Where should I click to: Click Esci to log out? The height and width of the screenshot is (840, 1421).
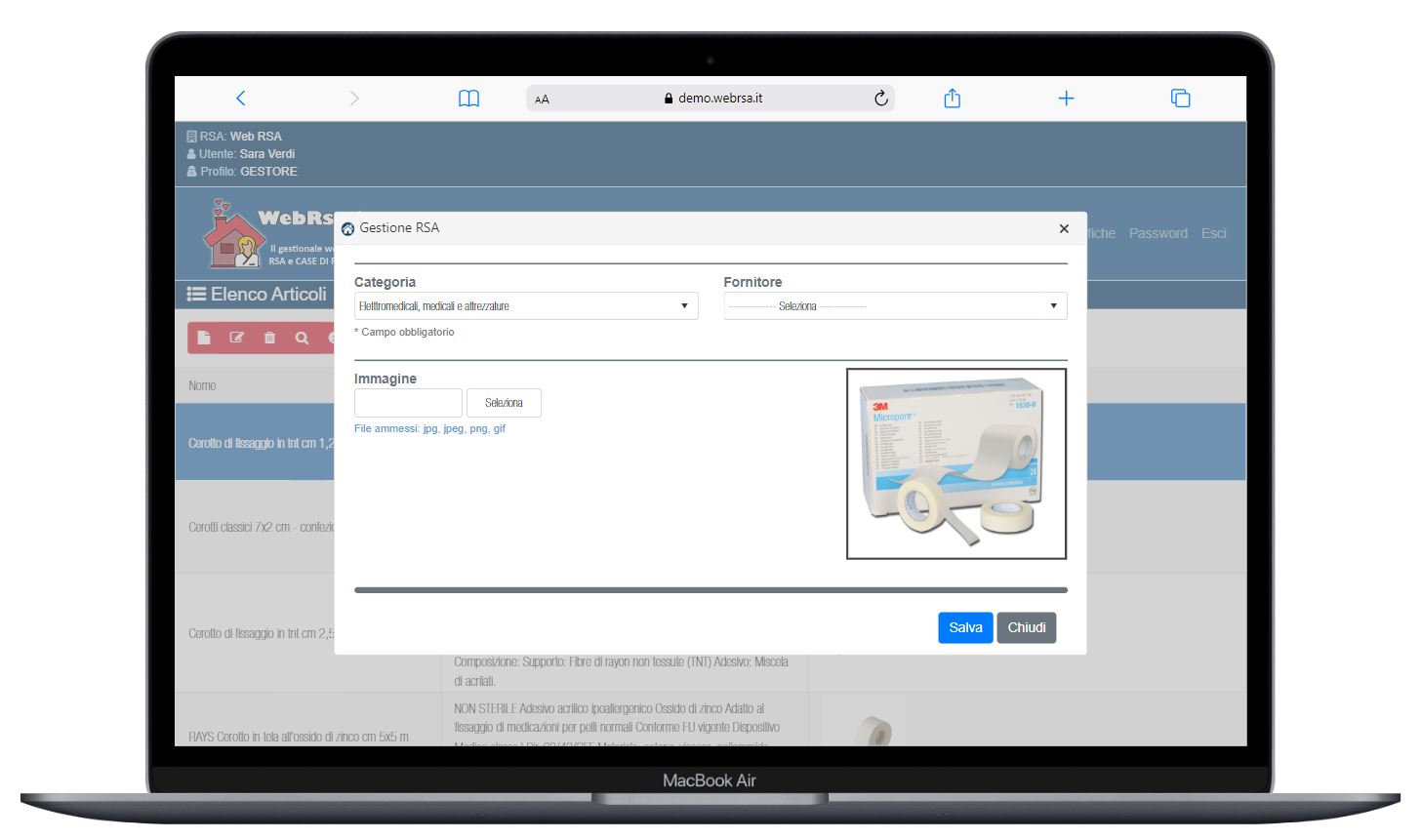coord(1213,233)
